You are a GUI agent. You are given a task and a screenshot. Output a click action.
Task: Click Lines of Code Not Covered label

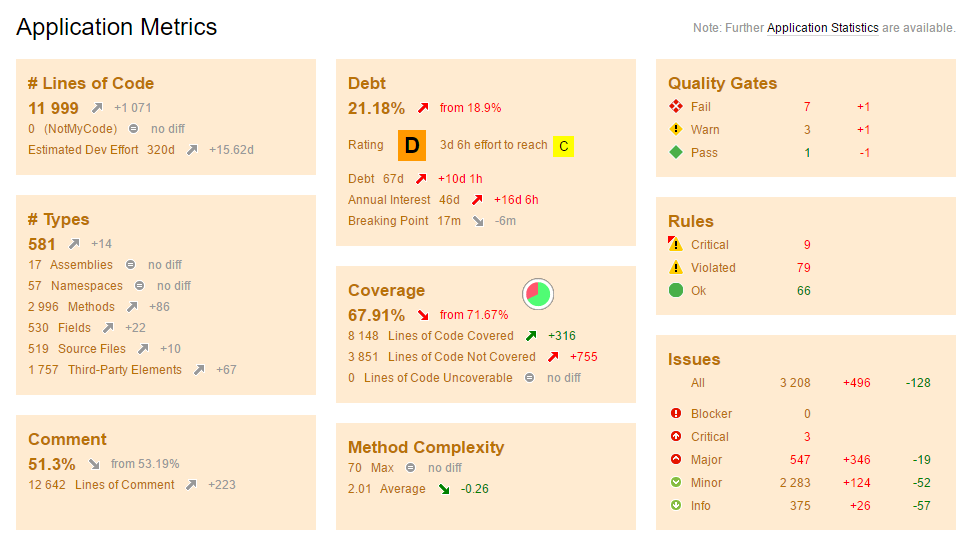(x=461, y=357)
